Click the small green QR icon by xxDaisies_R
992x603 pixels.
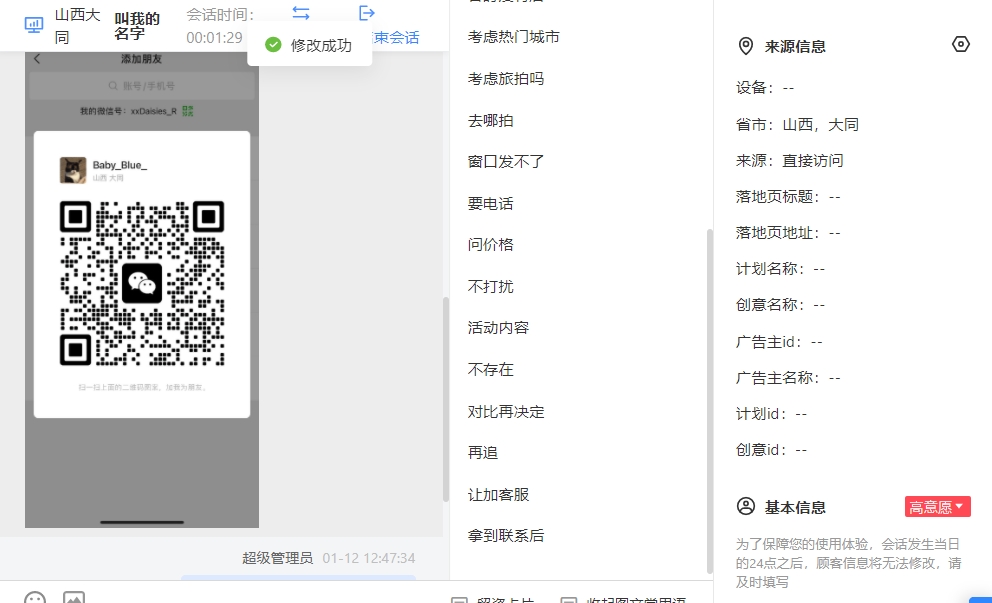coord(187,111)
